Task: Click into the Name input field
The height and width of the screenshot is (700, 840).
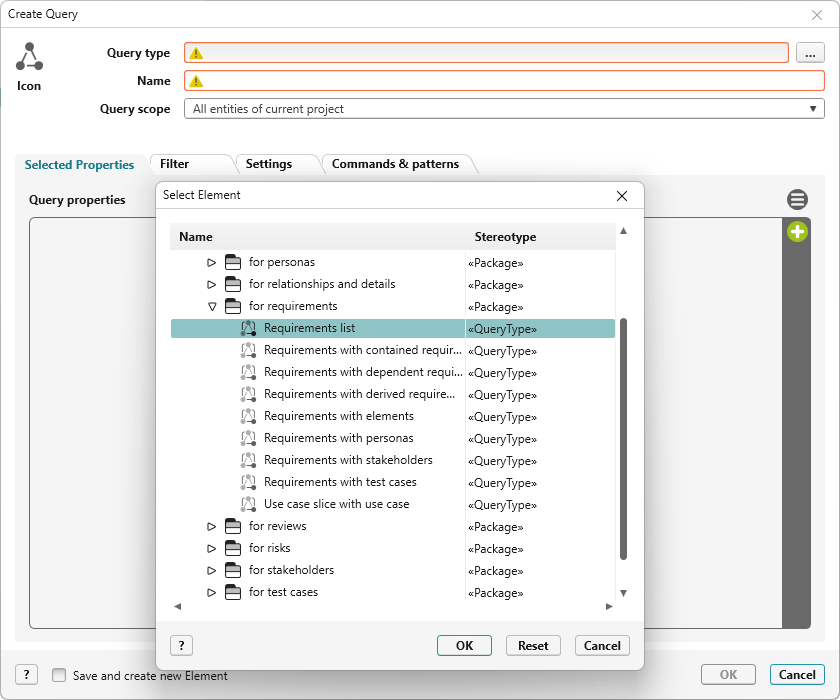Action: [x=504, y=81]
